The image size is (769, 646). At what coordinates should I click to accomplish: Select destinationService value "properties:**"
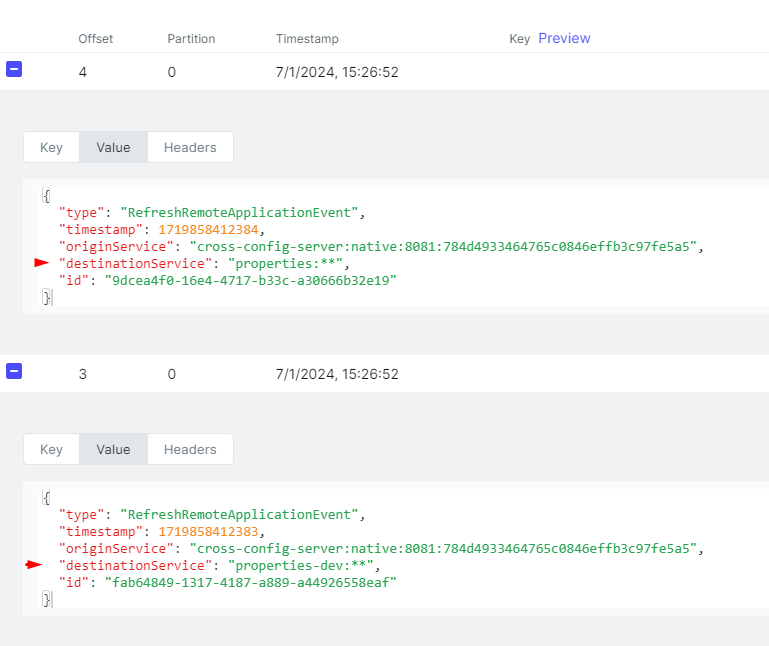[285, 264]
